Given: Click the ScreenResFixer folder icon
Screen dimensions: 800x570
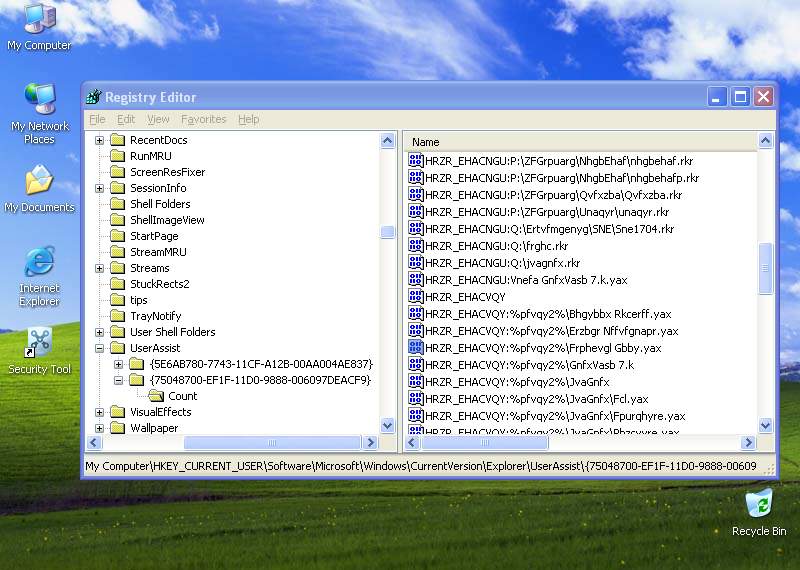Looking at the screenshot, I should (x=118, y=171).
